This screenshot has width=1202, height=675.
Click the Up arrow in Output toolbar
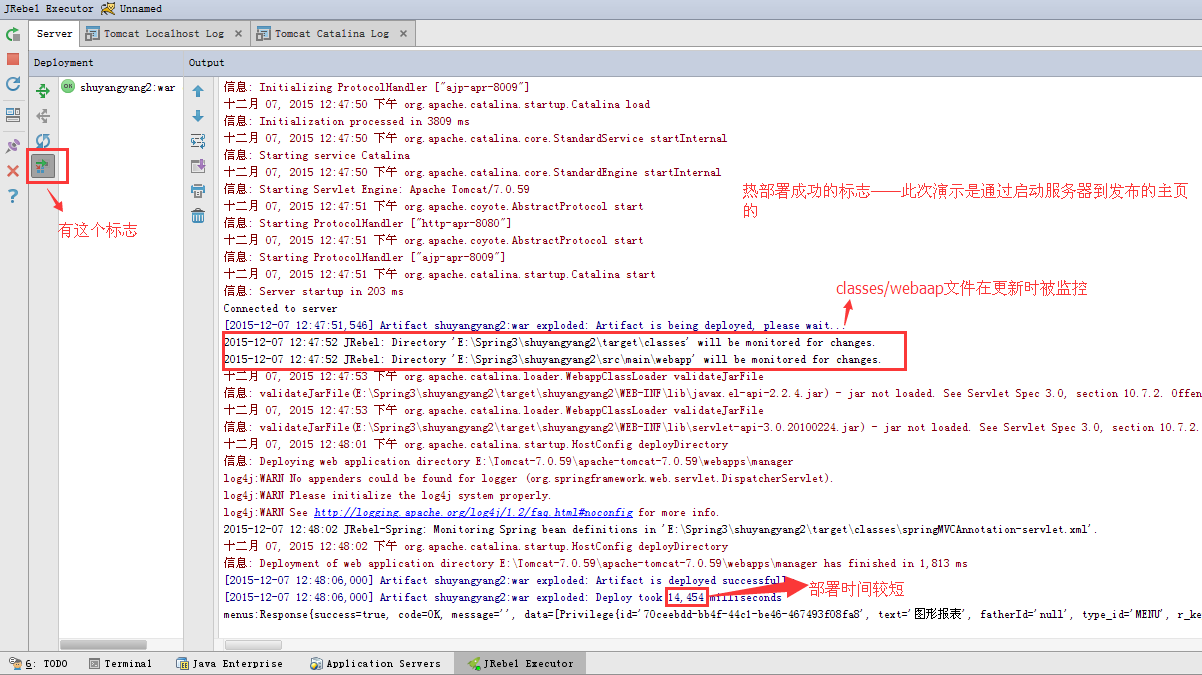(x=198, y=91)
